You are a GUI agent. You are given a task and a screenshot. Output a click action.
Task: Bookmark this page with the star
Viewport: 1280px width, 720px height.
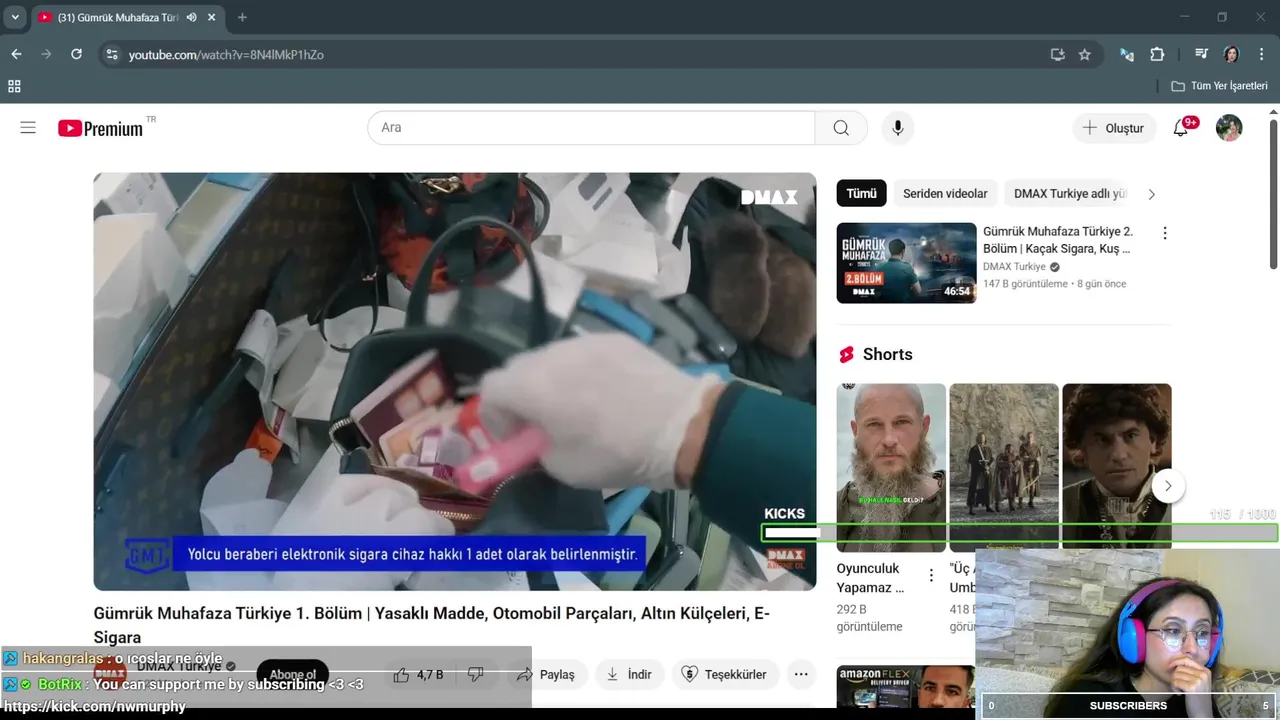click(x=1084, y=54)
